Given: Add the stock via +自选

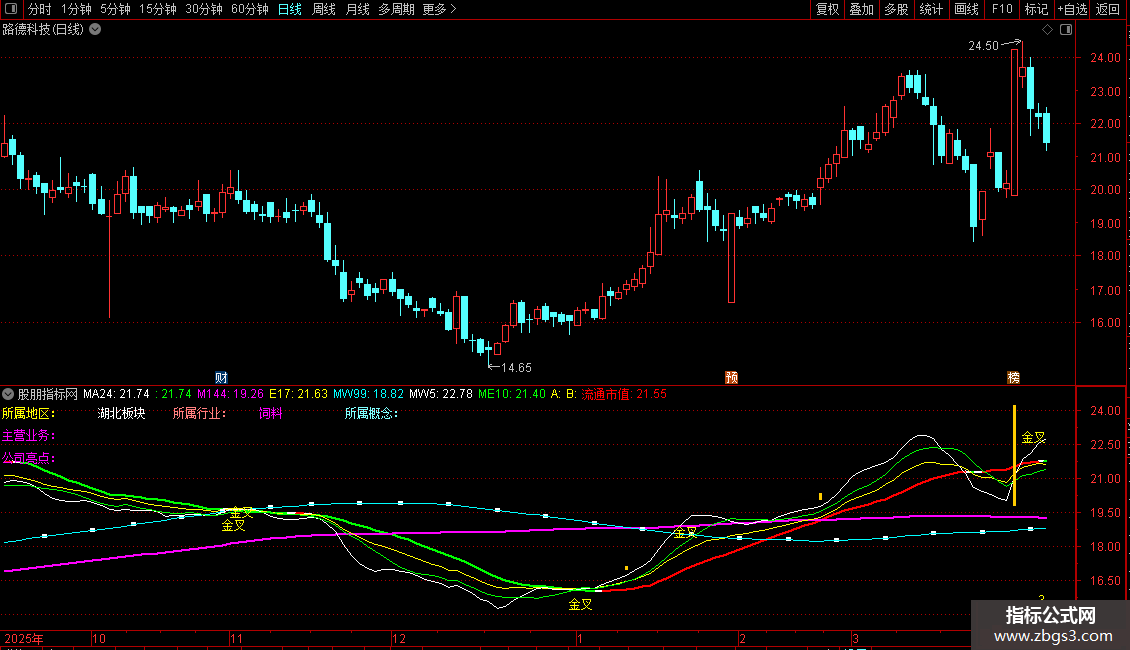Looking at the screenshot, I should click(1071, 10).
